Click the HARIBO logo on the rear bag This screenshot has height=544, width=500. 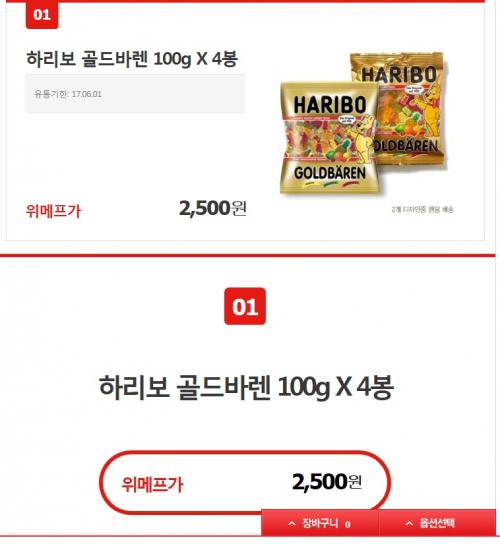[398, 74]
